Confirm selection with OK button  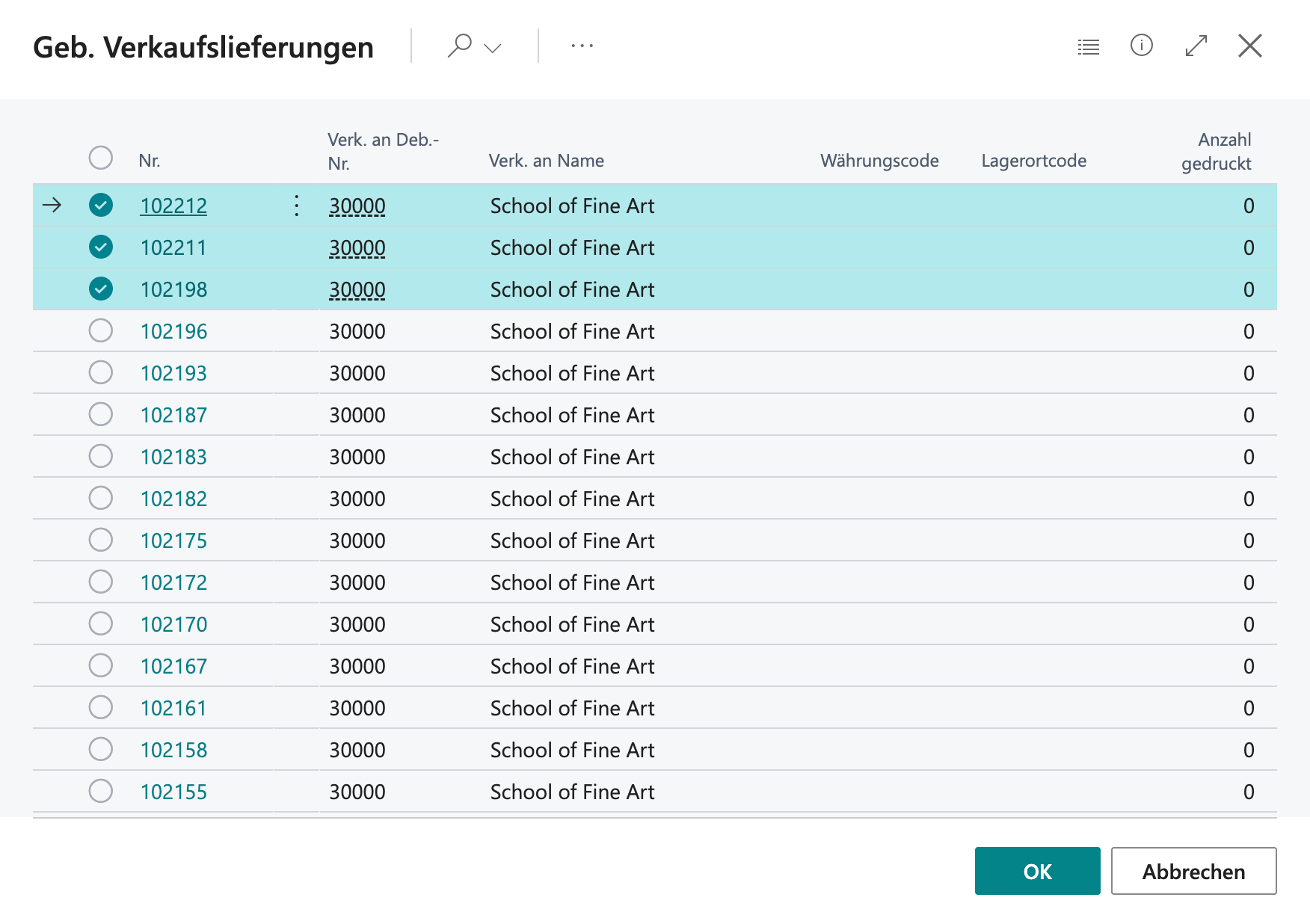click(x=1038, y=871)
